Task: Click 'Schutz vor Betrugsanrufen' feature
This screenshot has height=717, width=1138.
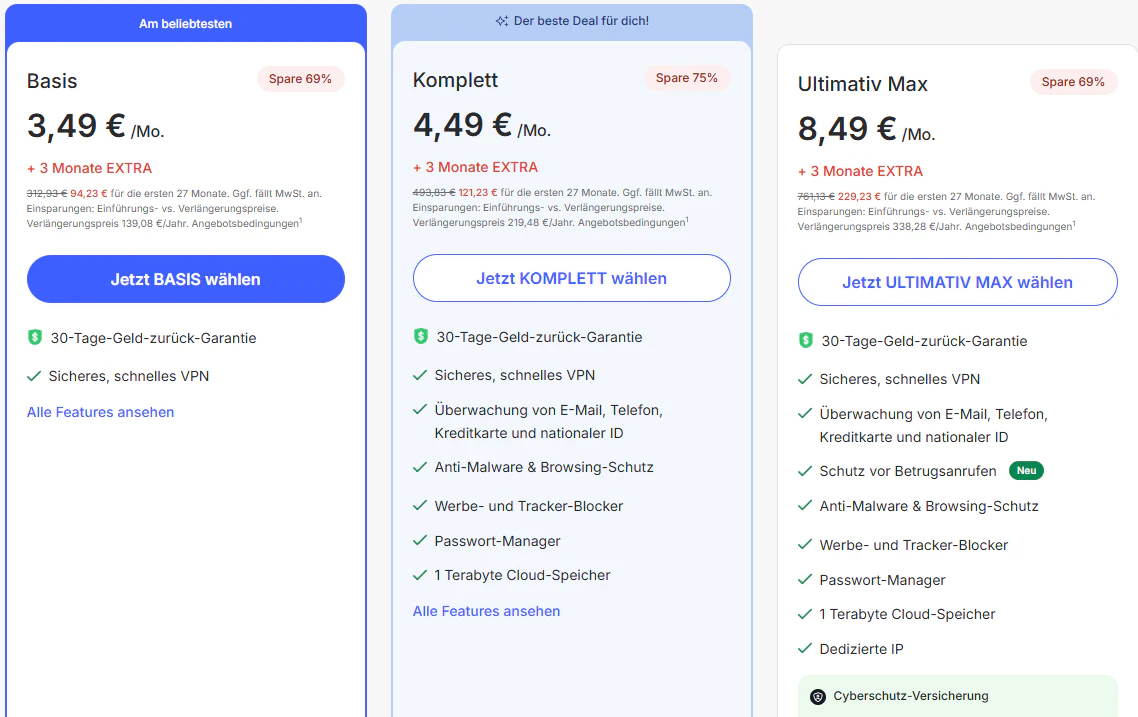Action: click(908, 471)
